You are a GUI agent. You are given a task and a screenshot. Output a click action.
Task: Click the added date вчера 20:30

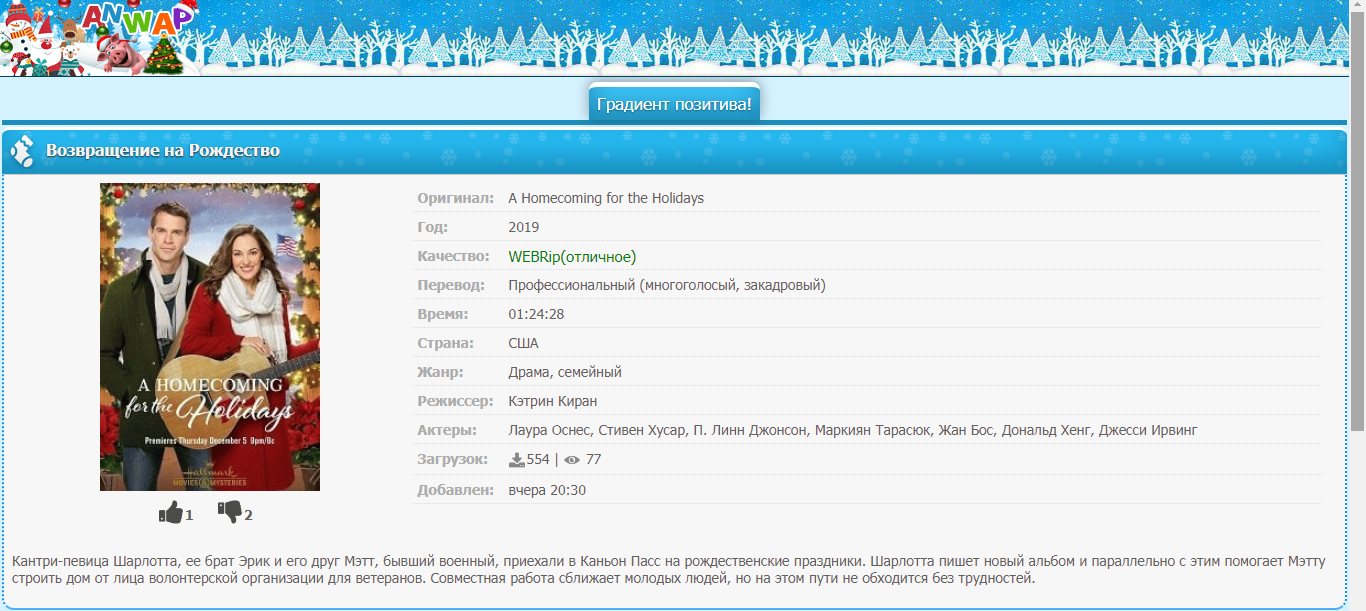[547, 490]
